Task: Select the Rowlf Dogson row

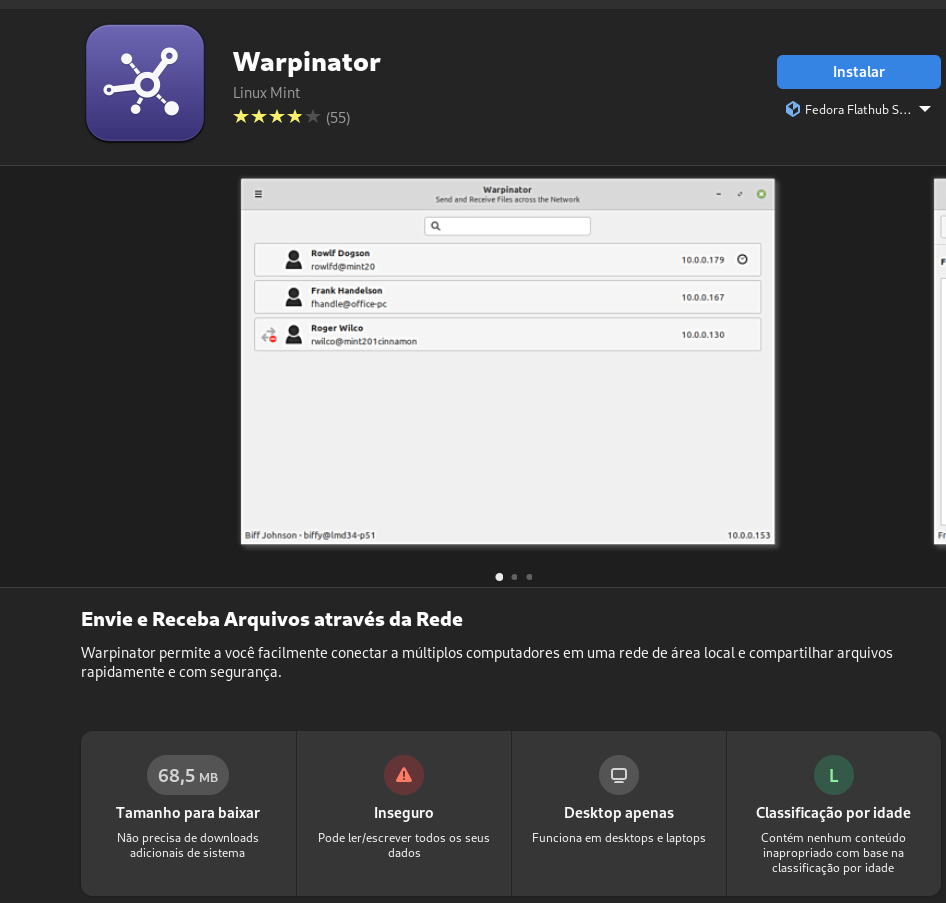Action: pos(507,260)
